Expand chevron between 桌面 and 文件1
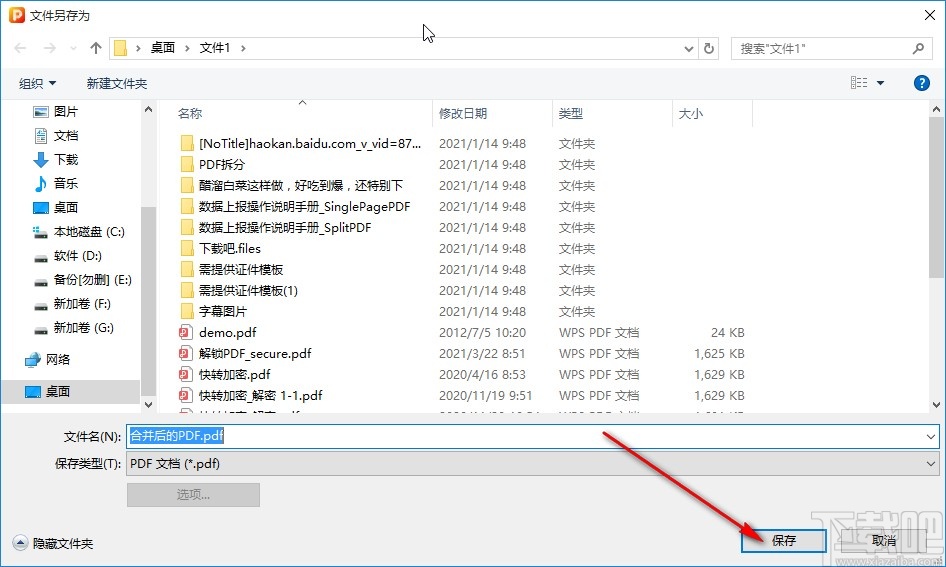This screenshot has height=567, width=946. pos(187,48)
